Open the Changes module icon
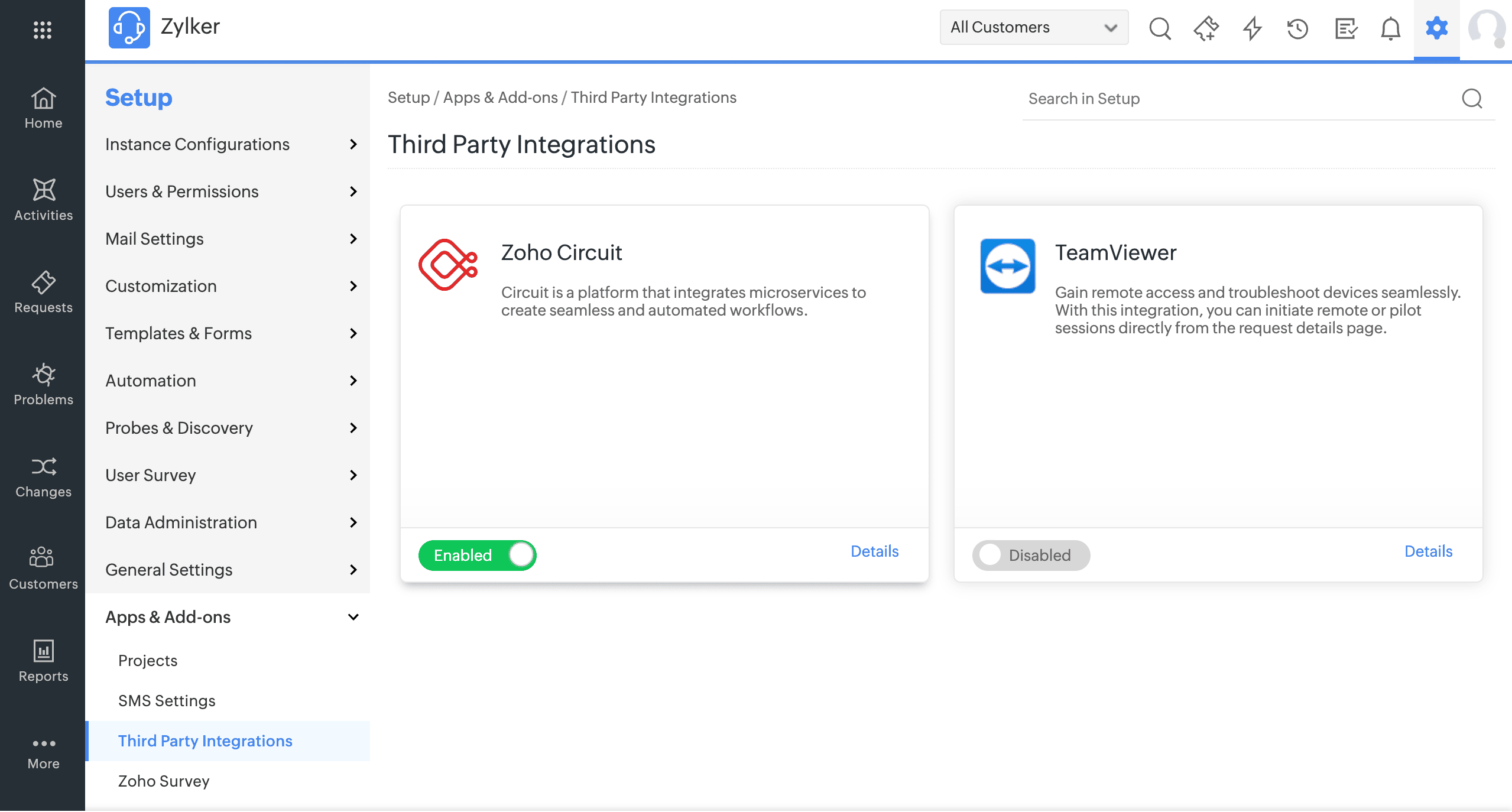 coord(43,476)
